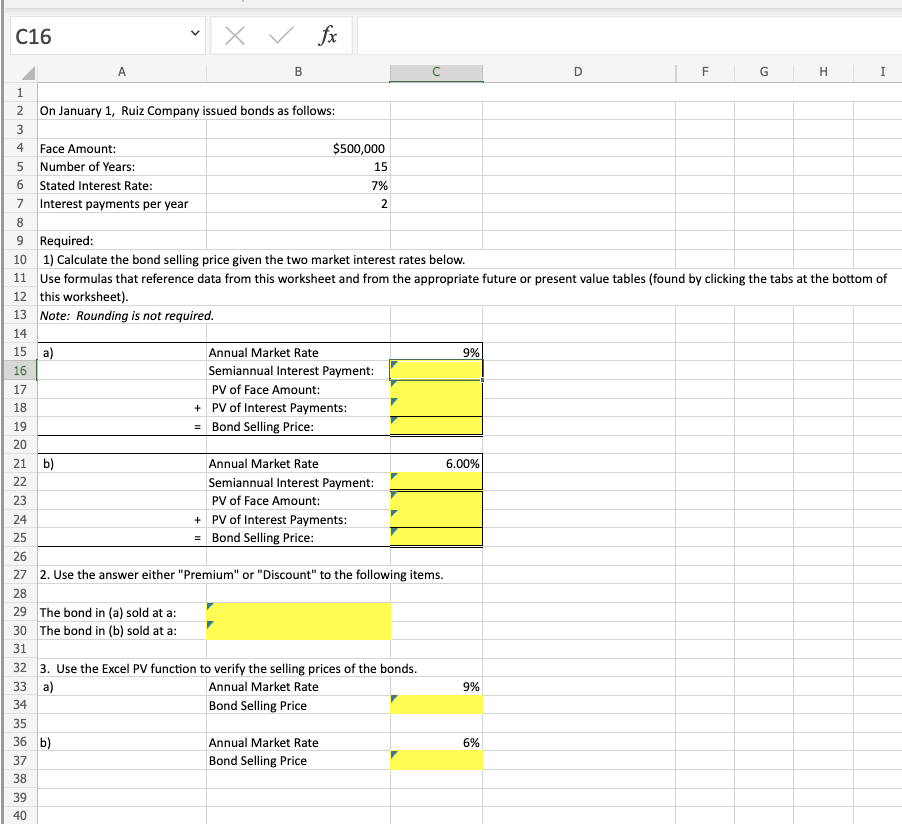
Task: Select yellow Bond Selling Price cell in row 37
Action: click(436, 760)
